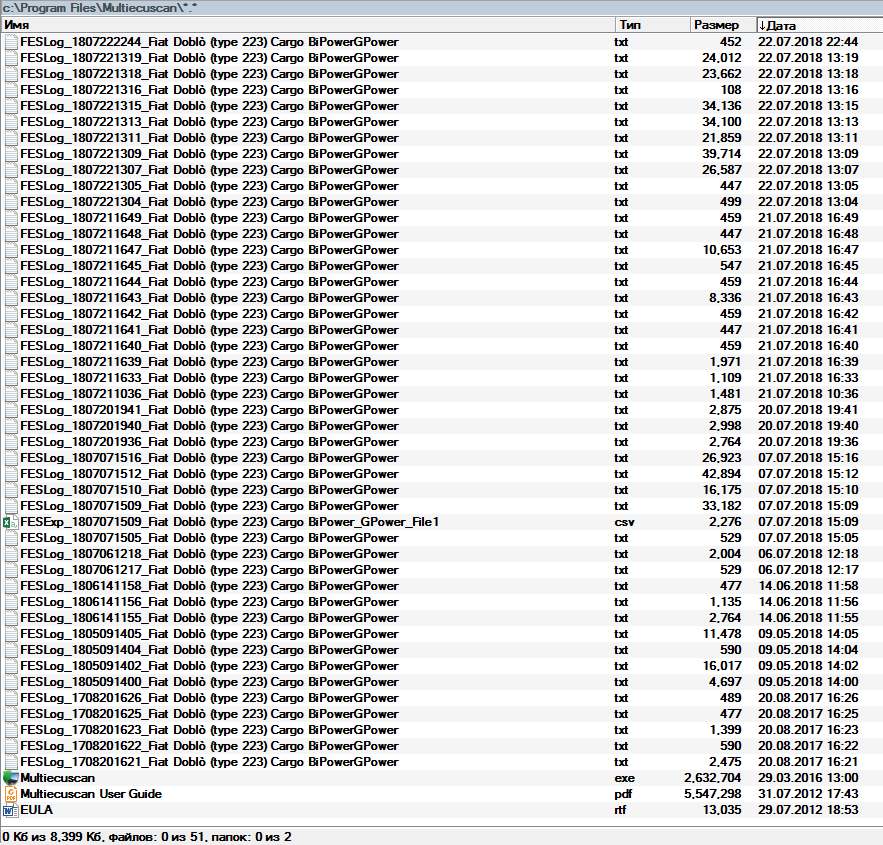Select the FESLog_1807061218 text file

click(x=209, y=554)
